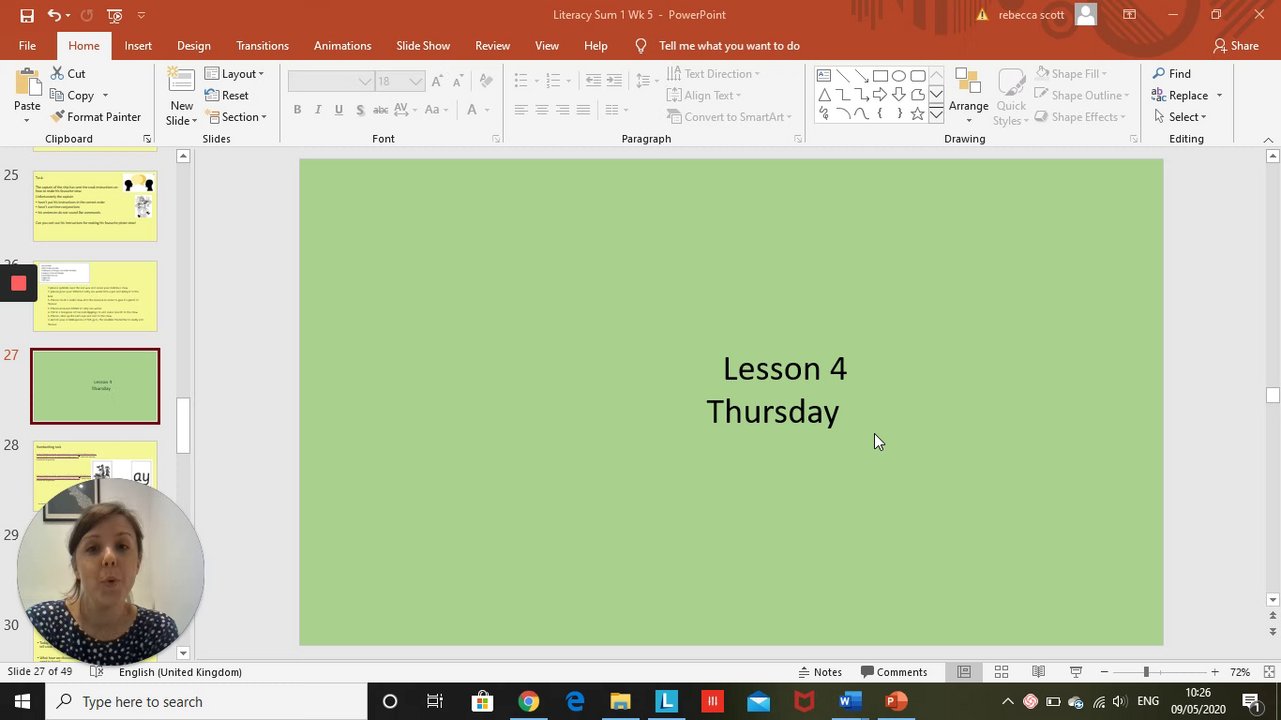
Task: Toggle Italic formatting
Action: coord(318,110)
